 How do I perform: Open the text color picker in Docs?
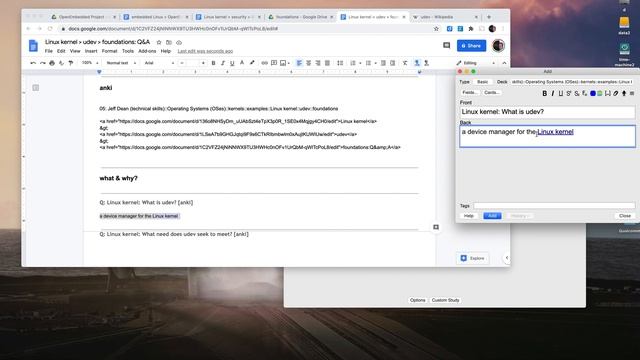[x=242, y=63]
